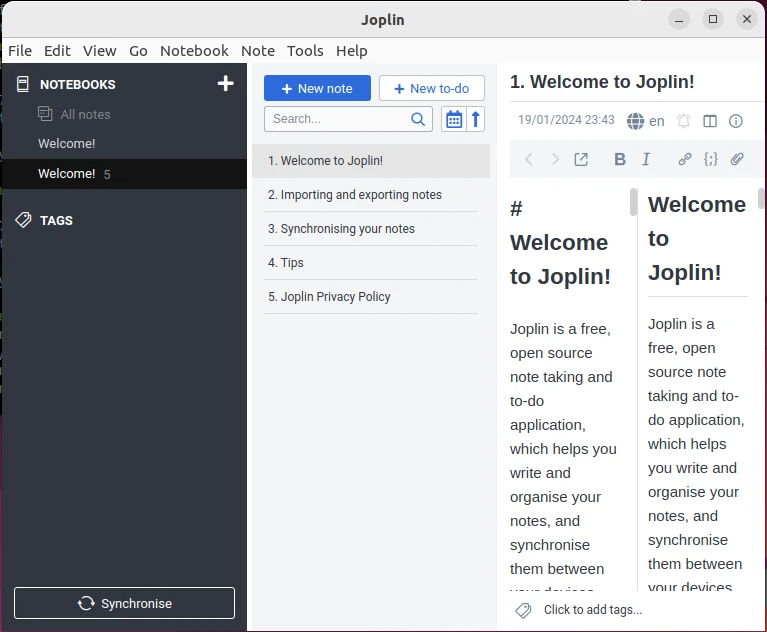Expand the Tags section header

tap(56, 220)
